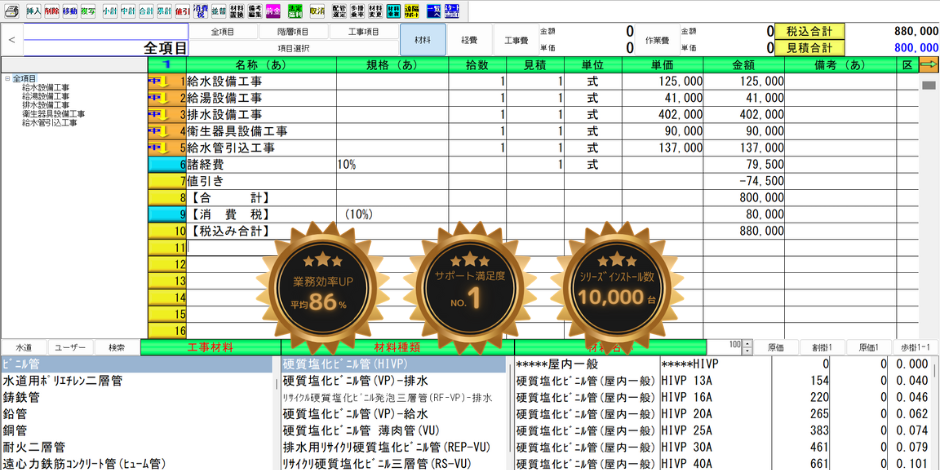
Task: Collapse the 全項目 tree node
Action: pos(7,78)
